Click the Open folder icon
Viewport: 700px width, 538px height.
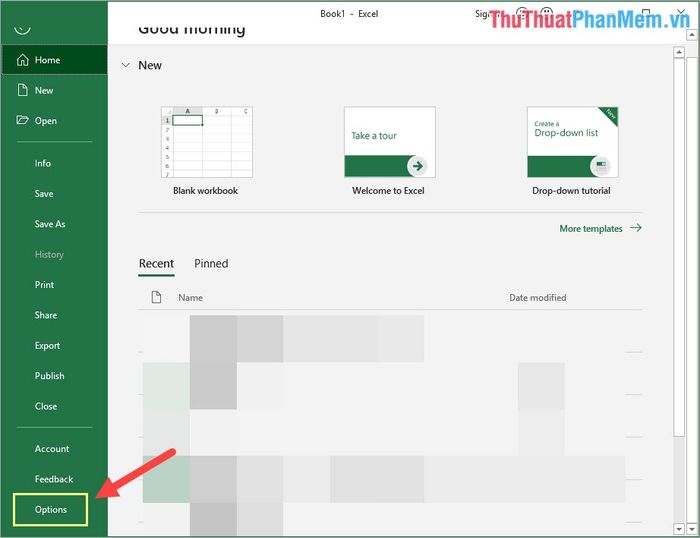pos(22,120)
